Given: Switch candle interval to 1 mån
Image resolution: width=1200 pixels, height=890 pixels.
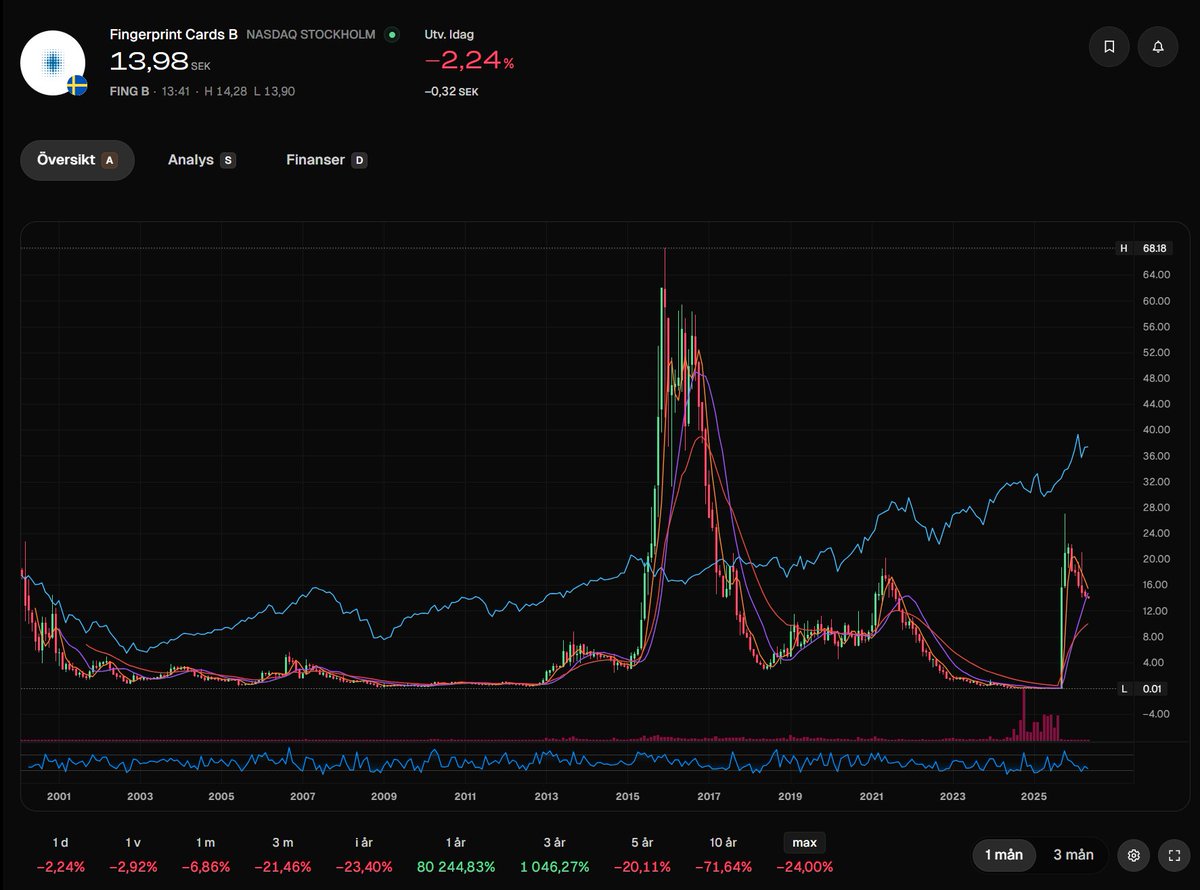Looking at the screenshot, I should [1004, 855].
